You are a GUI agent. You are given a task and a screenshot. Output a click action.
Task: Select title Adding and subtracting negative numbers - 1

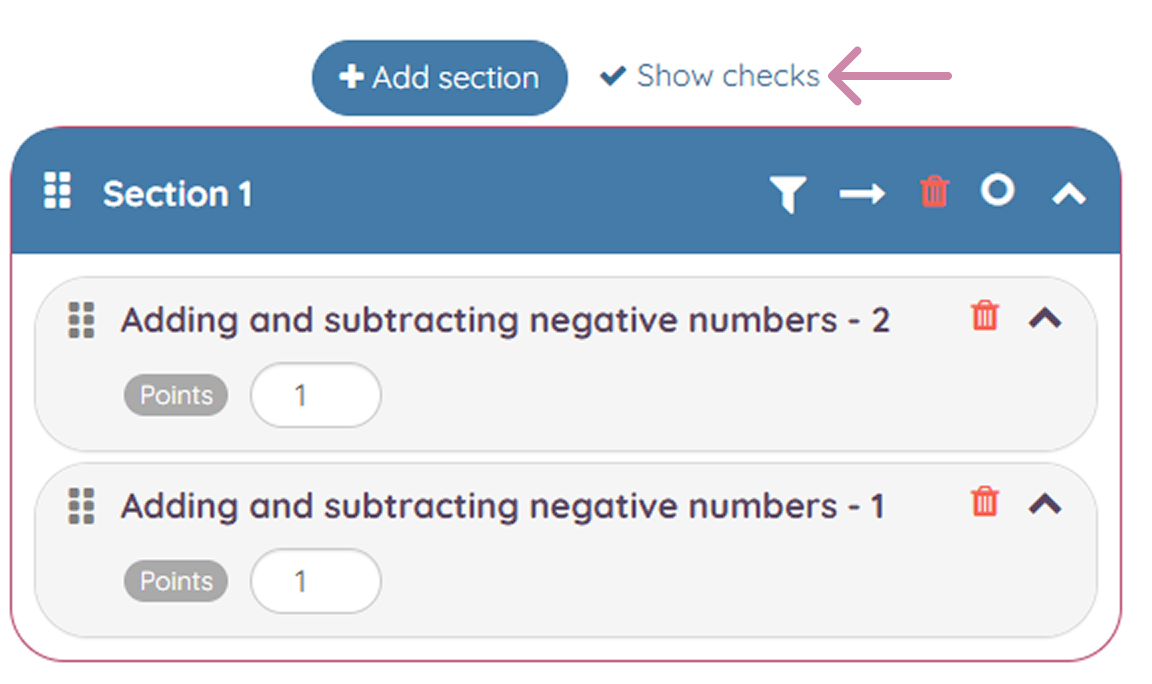pyautogui.click(x=503, y=506)
